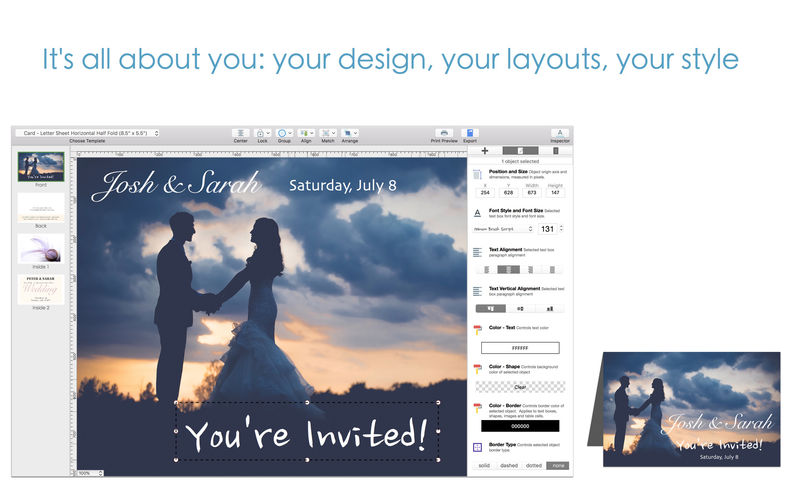
Task: Set text alignment to left
Action: 486,269
